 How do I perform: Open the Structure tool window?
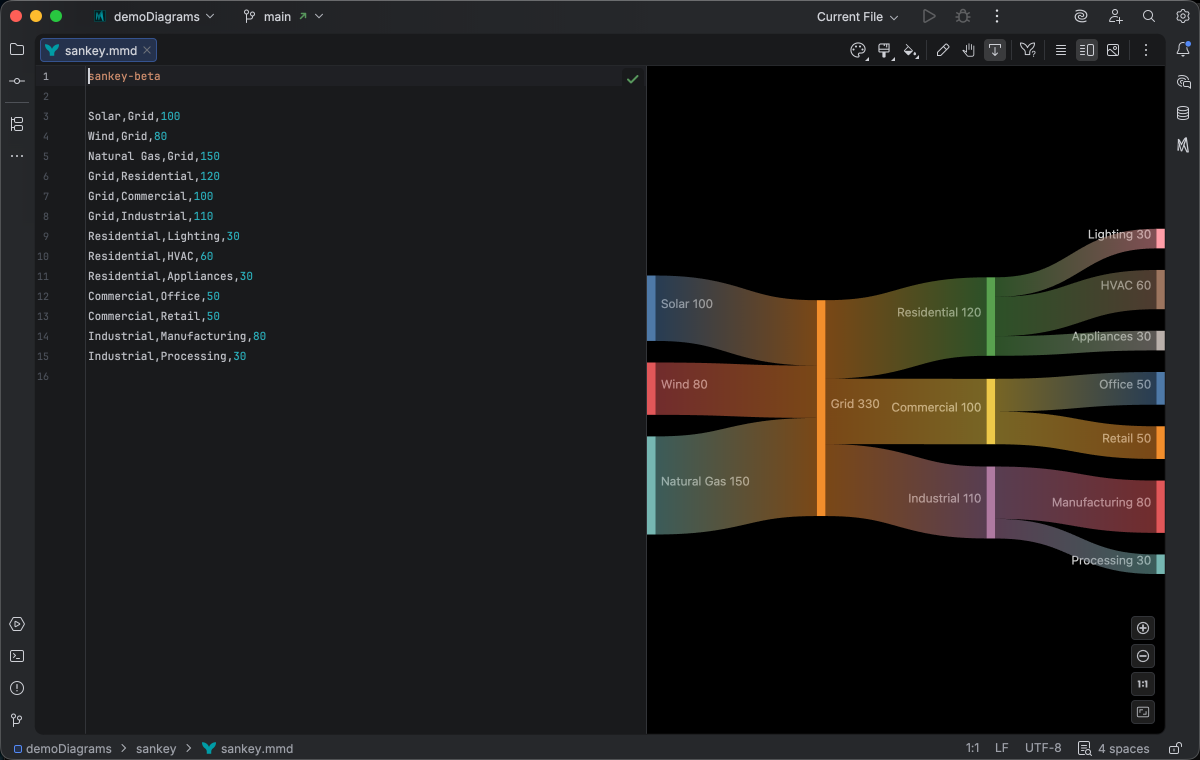[17, 124]
